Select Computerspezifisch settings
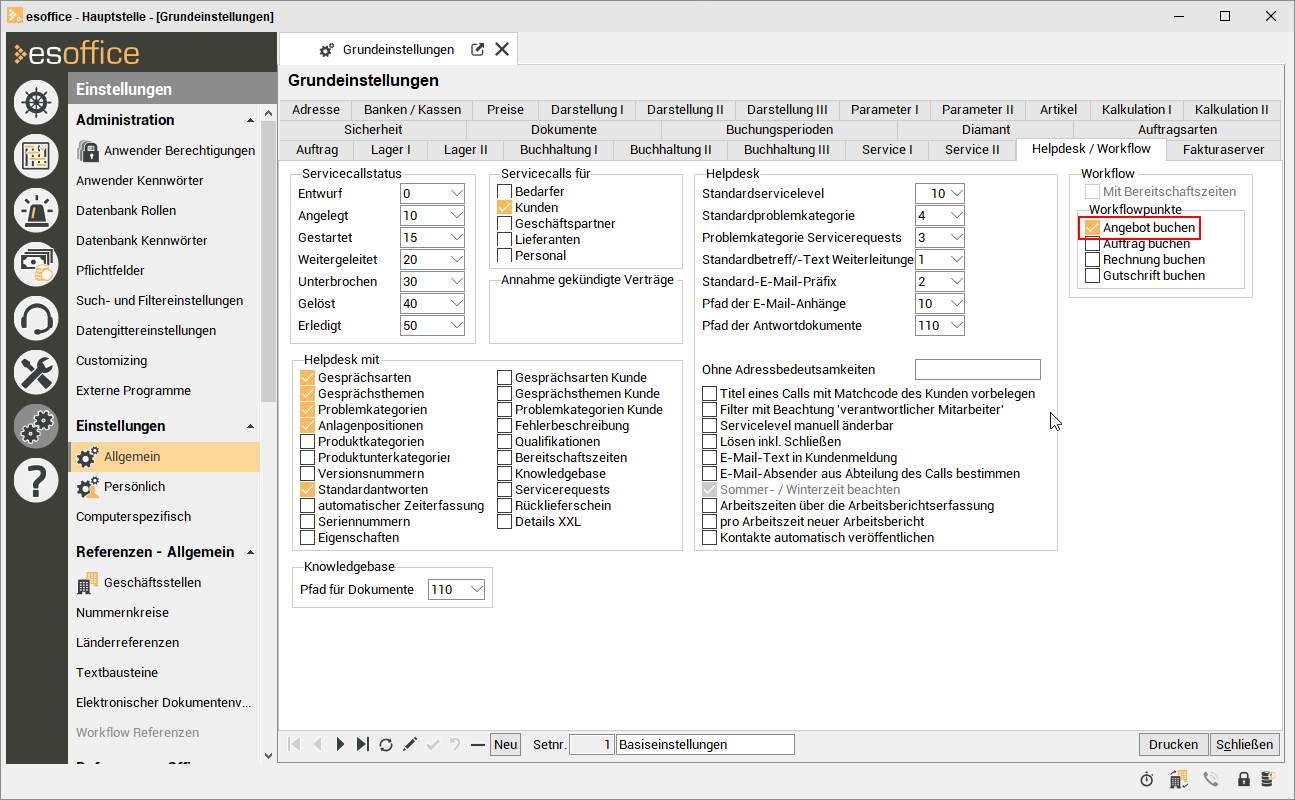This screenshot has width=1295, height=800. pos(133,517)
